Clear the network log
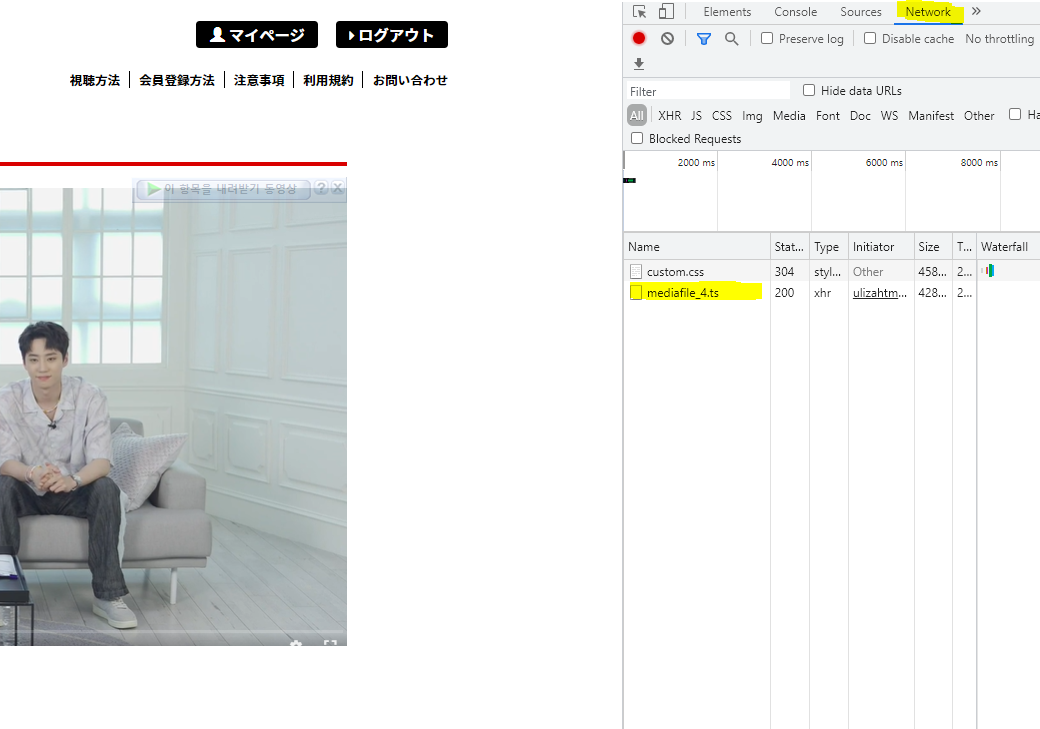Viewport: 1040px width, 729px height. click(667, 38)
